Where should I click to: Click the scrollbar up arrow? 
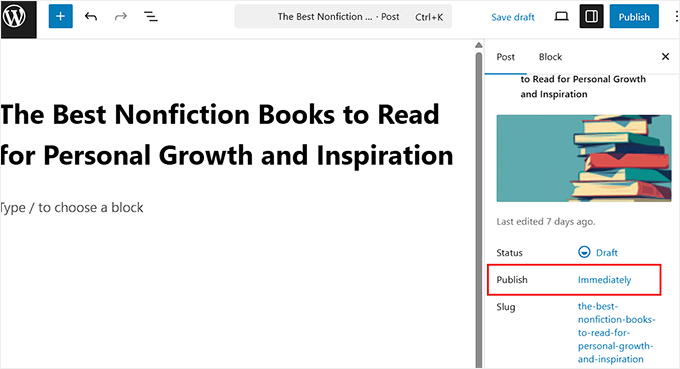[x=478, y=45]
